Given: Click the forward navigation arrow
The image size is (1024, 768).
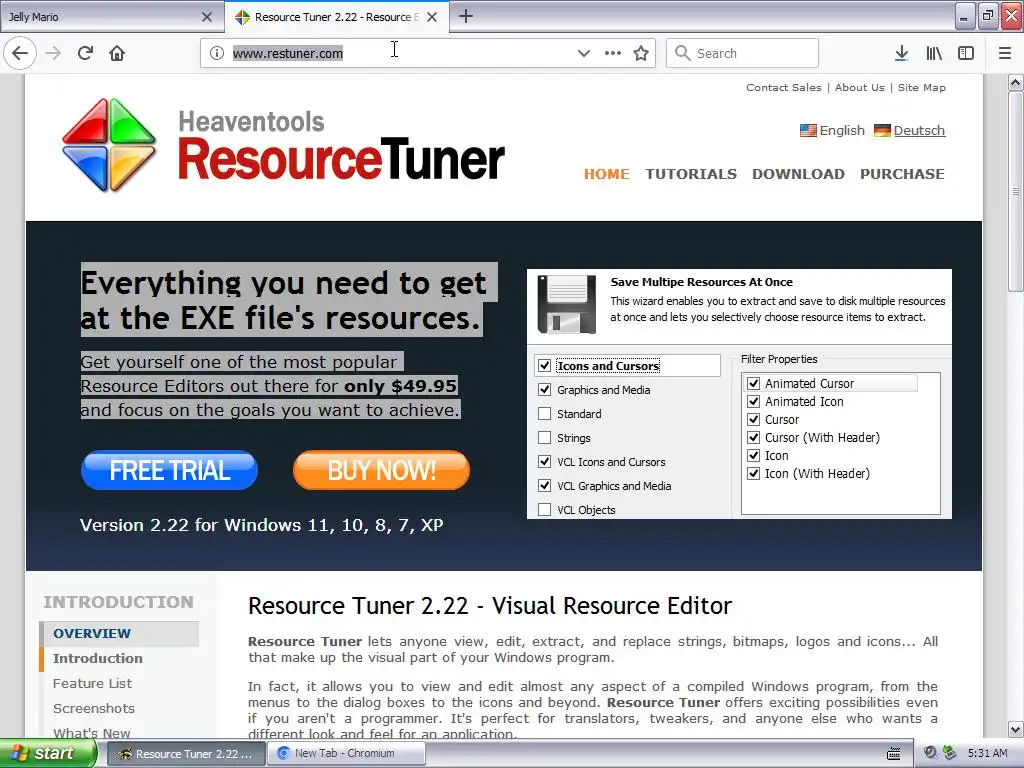Looking at the screenshot, I should click(x=53, y=53).
